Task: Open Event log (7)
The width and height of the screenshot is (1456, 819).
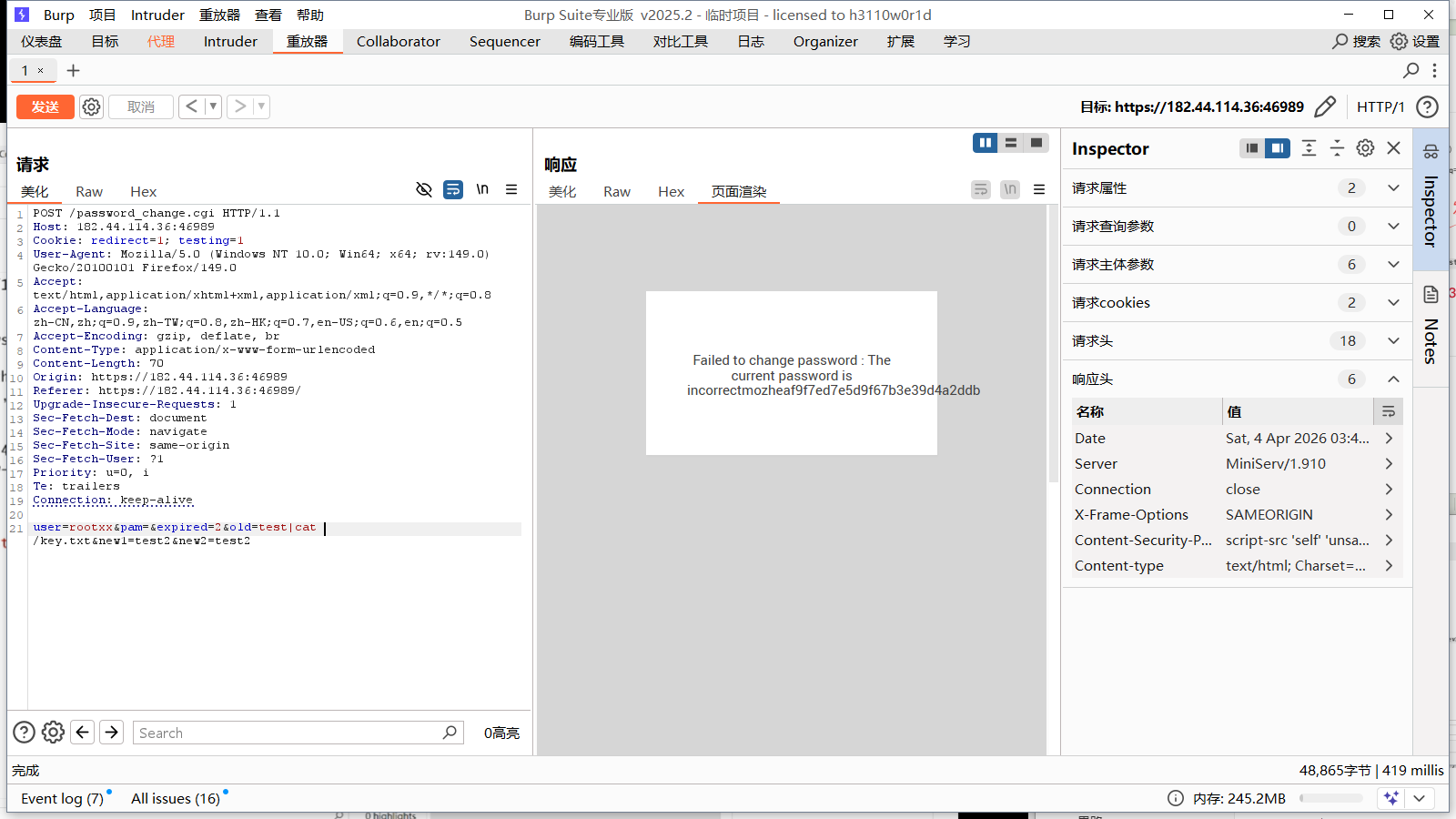Action: point(62,798)
